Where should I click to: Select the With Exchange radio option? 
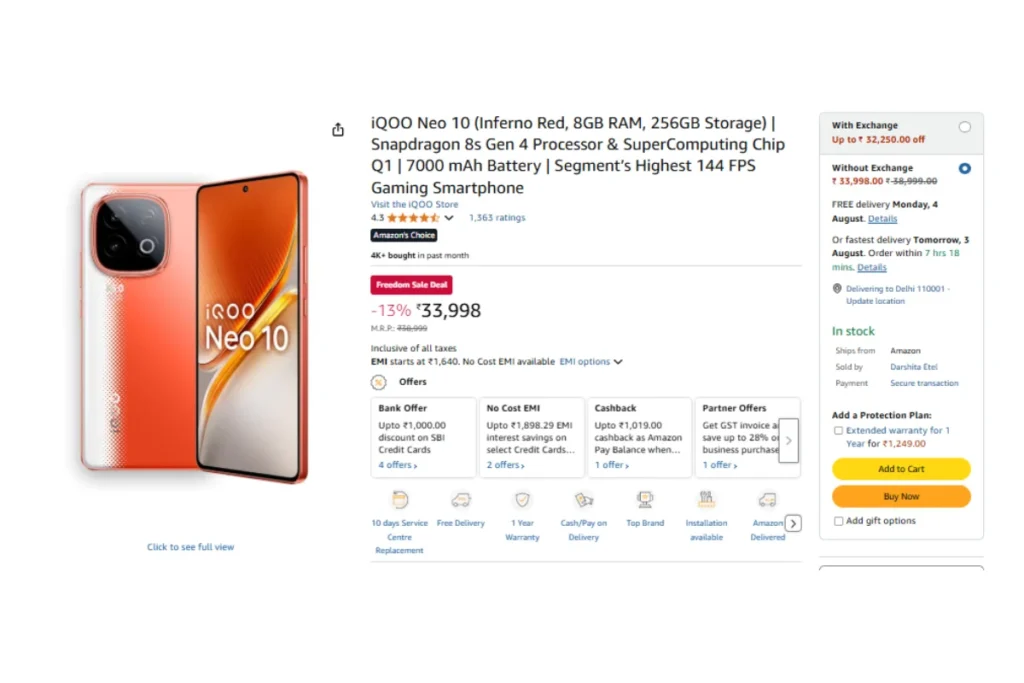(964, 127)
